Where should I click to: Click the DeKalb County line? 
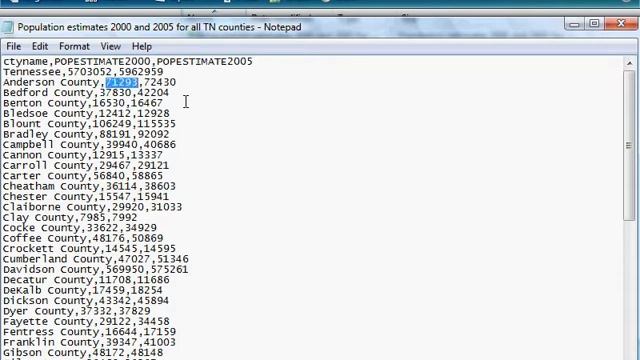tap(83, 290)
